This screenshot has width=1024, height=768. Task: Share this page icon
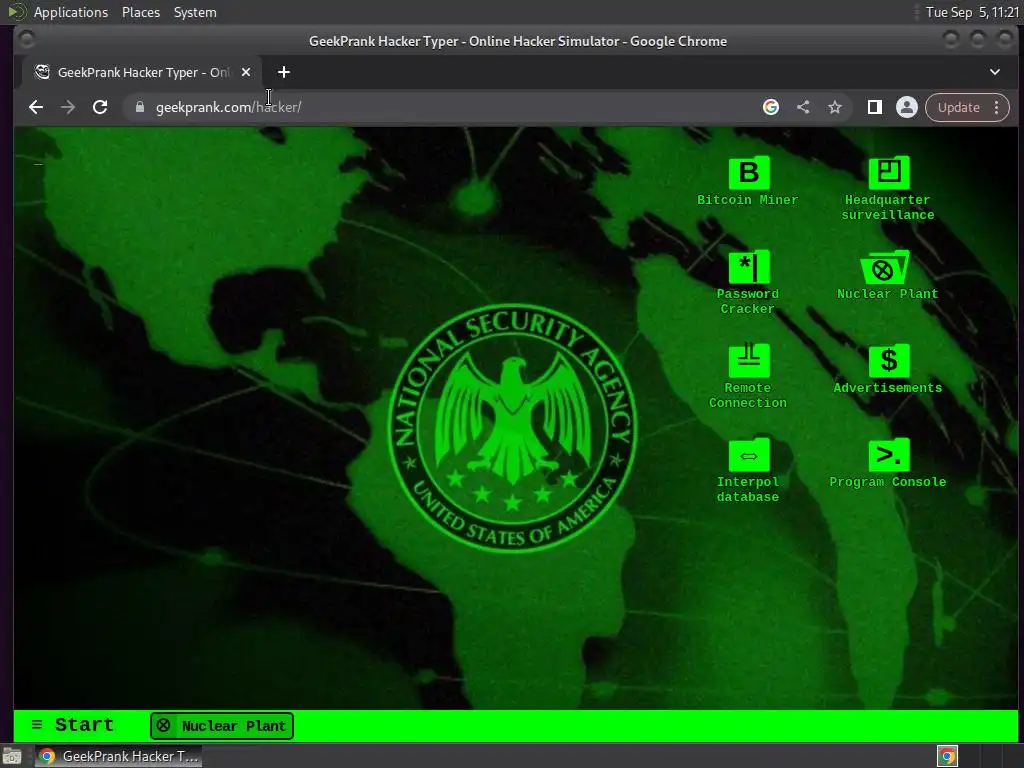803,107
